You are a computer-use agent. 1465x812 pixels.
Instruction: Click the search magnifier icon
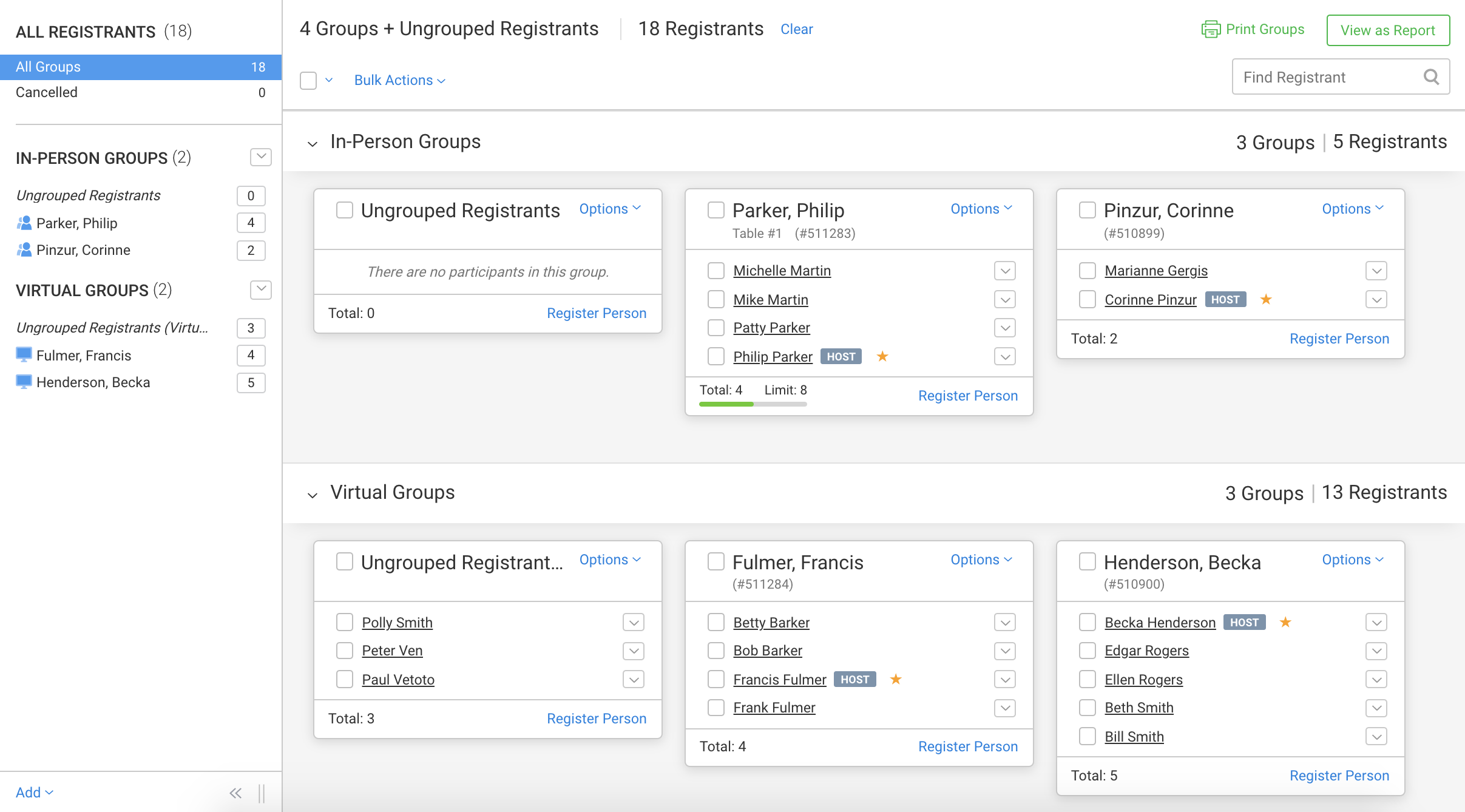[x=1431, y=77]
